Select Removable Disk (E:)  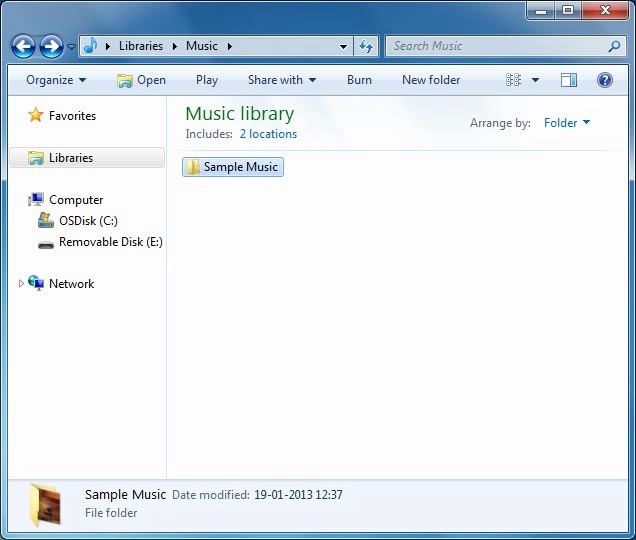click(x=109, y=242)
